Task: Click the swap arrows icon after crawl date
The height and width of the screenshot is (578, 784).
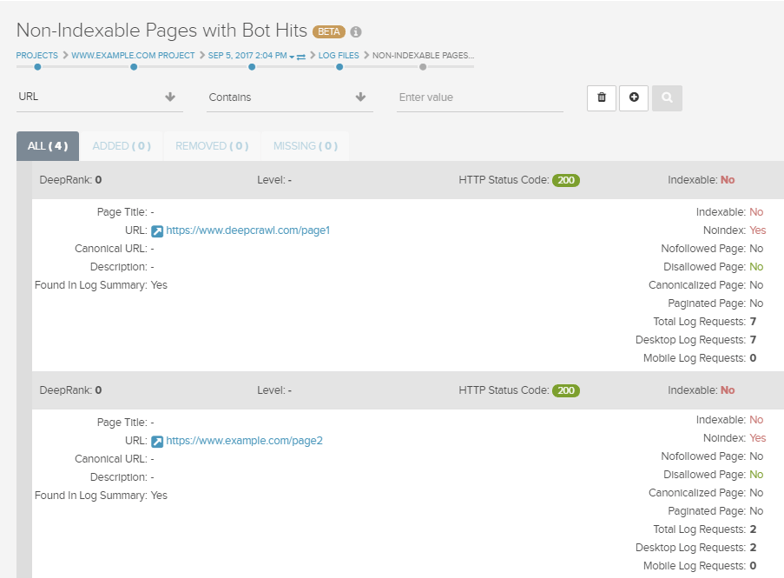Action: click(301, 56)
